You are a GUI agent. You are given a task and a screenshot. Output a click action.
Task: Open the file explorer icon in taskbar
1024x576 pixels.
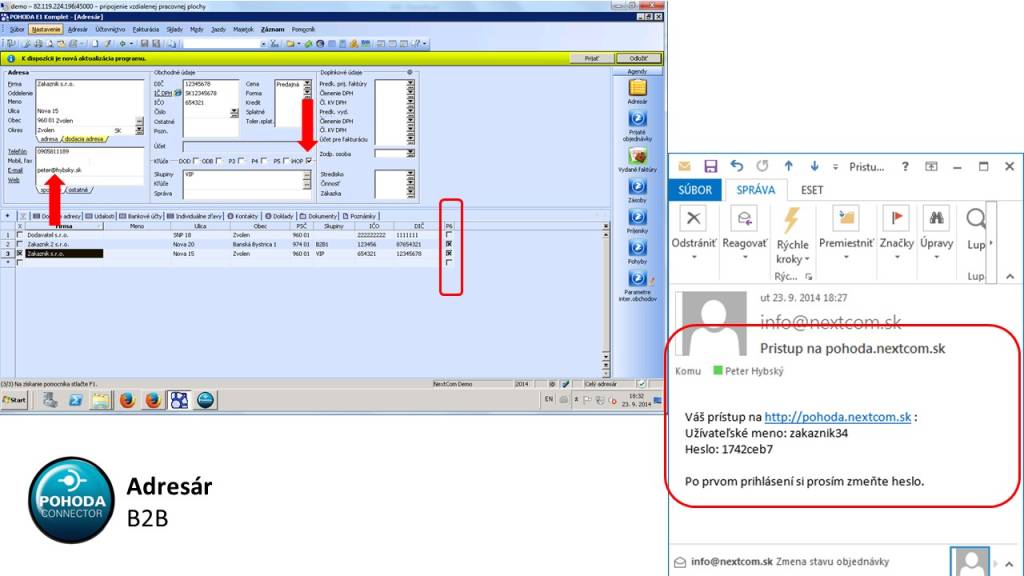101,400
